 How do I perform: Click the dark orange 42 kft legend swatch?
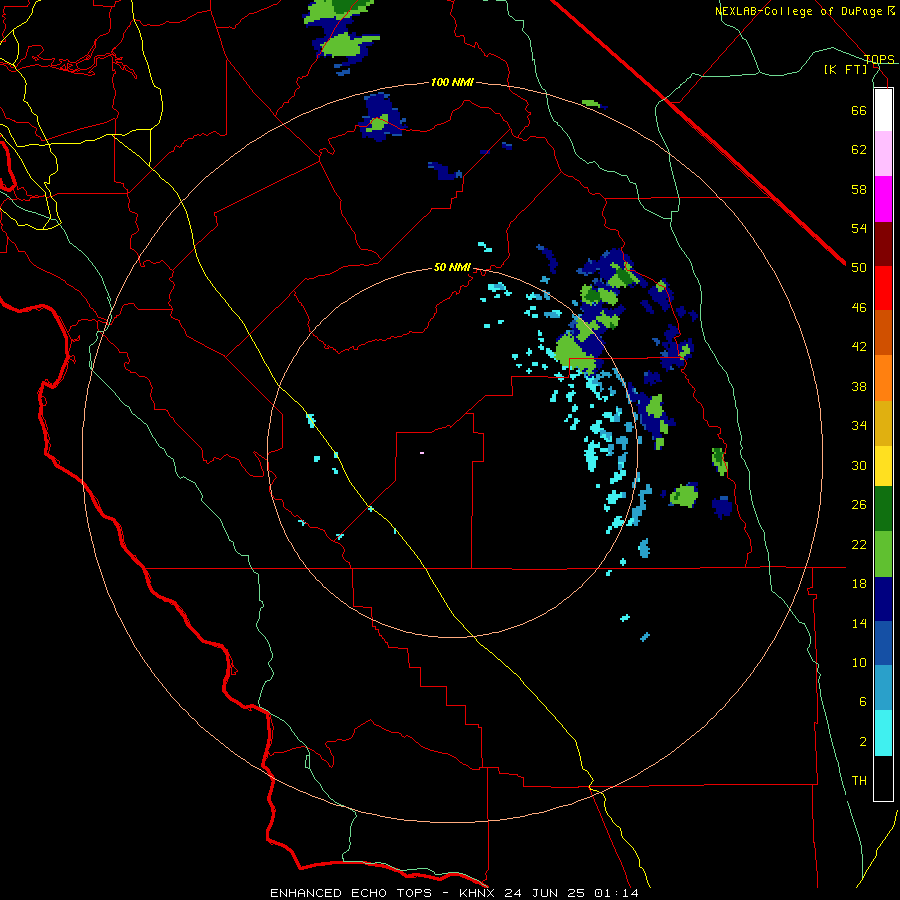tap(883, 332)
